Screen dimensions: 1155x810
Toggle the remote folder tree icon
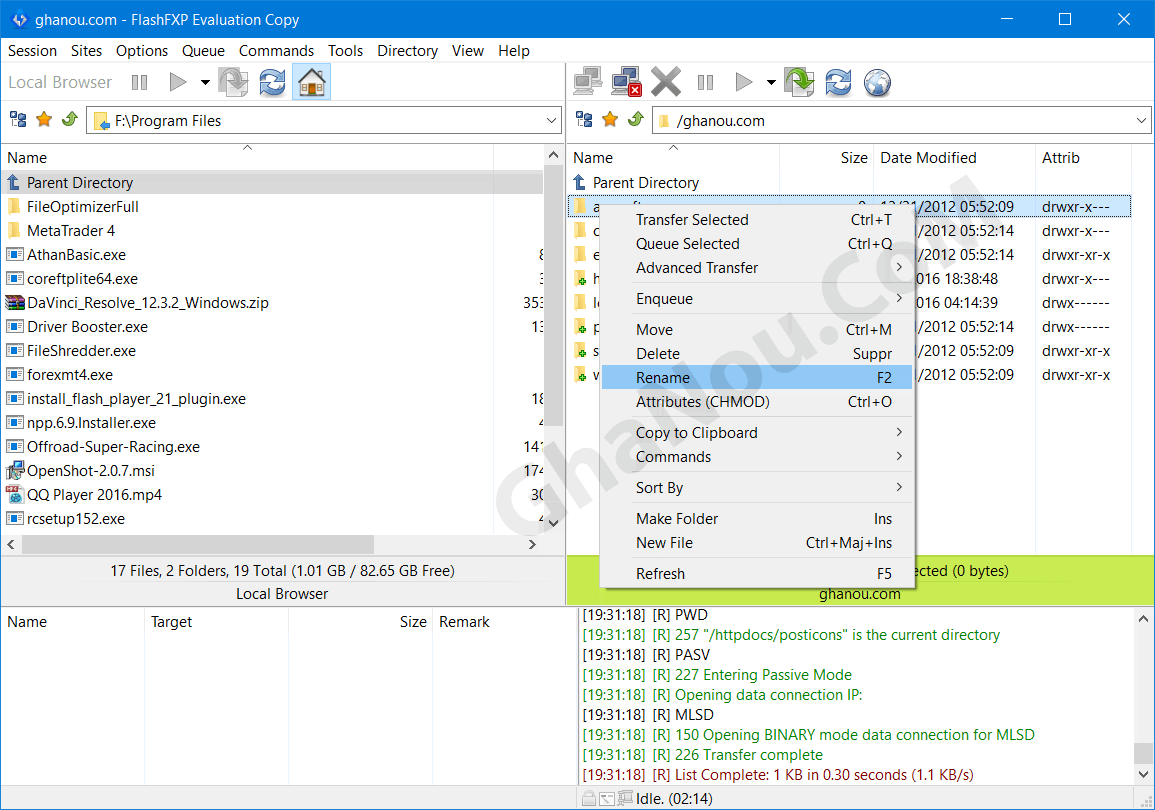[584, 119]
